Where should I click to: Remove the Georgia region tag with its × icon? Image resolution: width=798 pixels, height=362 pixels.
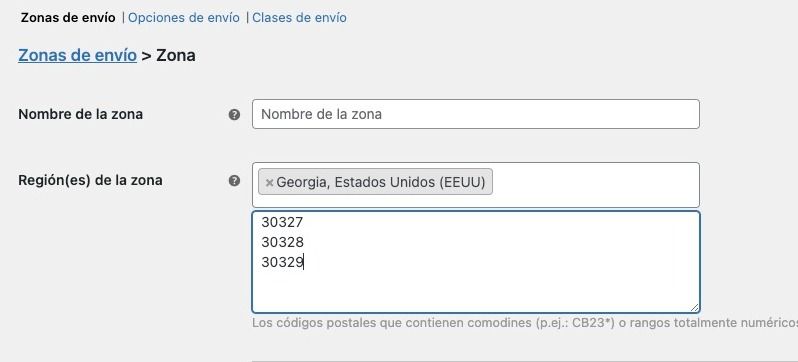269,182
